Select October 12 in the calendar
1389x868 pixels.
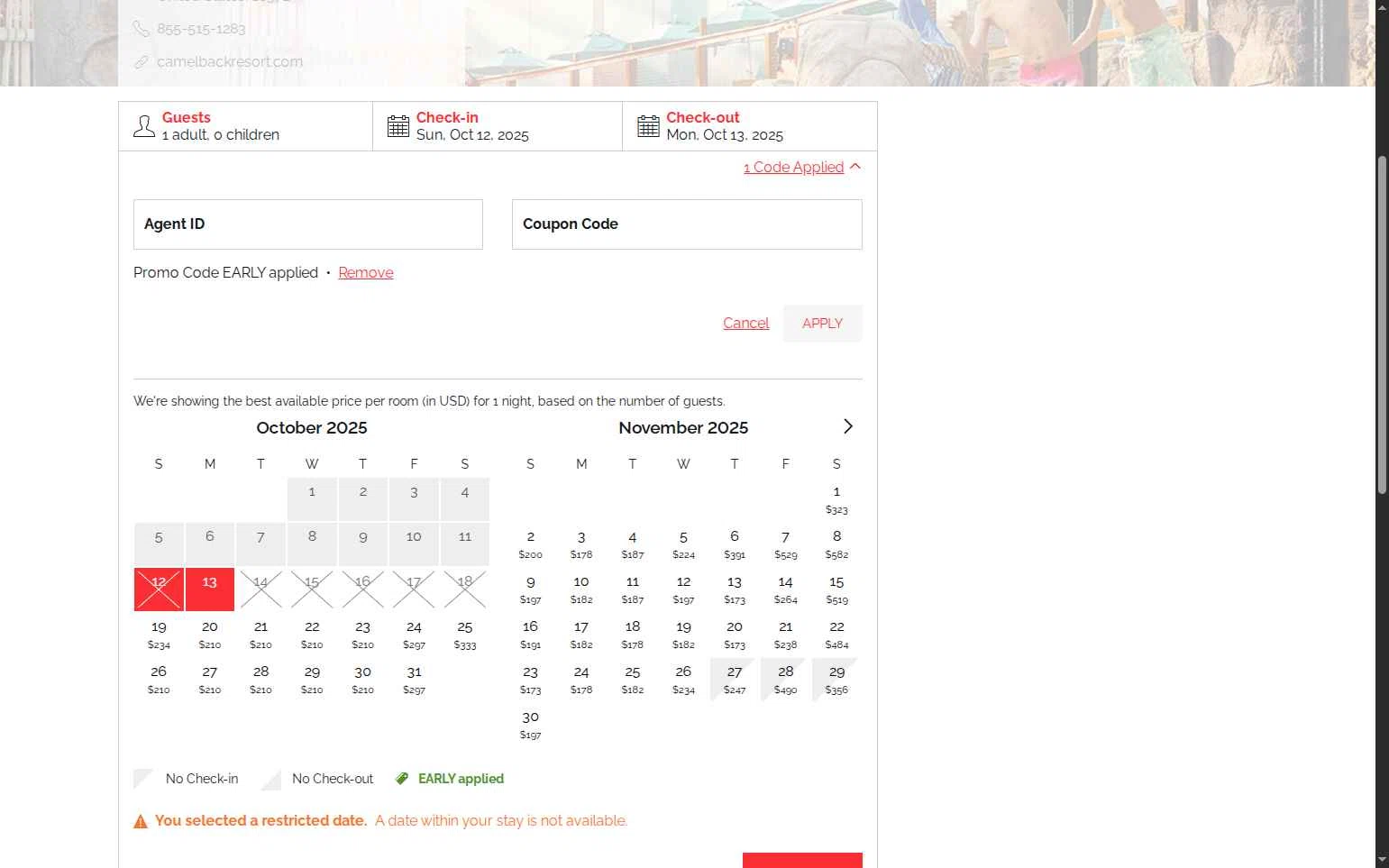coord(159,589)
